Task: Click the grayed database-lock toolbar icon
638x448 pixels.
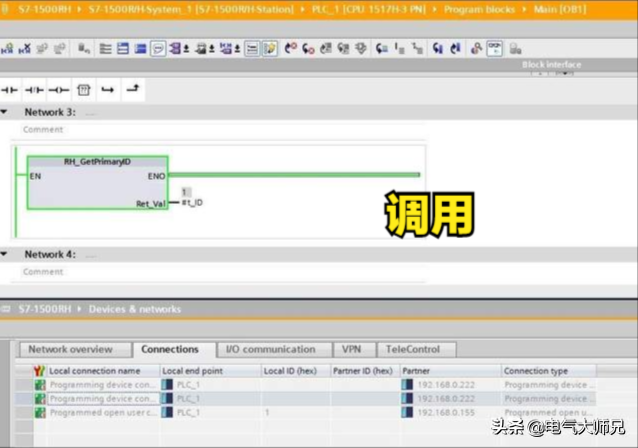Action: (x=515, y=49)
